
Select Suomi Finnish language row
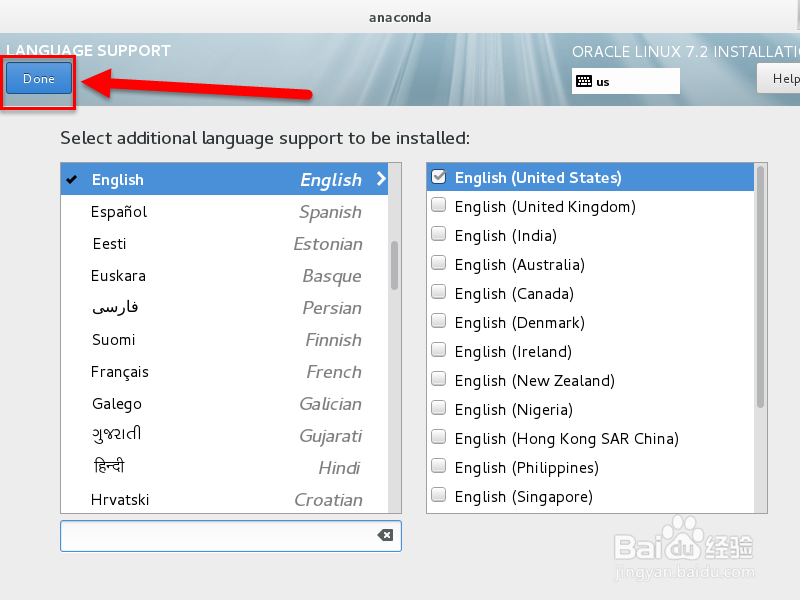[224, 340]
